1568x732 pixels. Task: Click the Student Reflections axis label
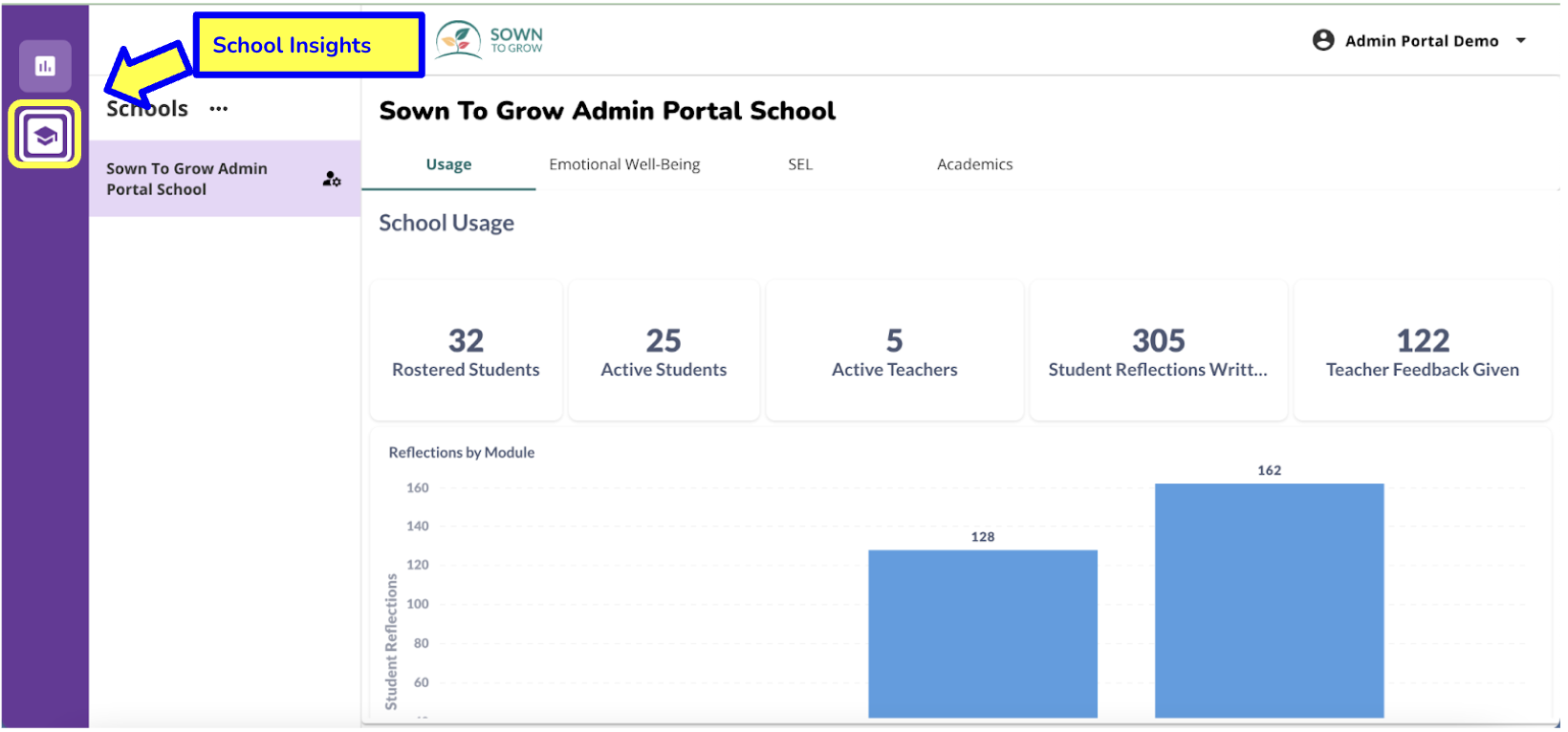click(391, 641)
